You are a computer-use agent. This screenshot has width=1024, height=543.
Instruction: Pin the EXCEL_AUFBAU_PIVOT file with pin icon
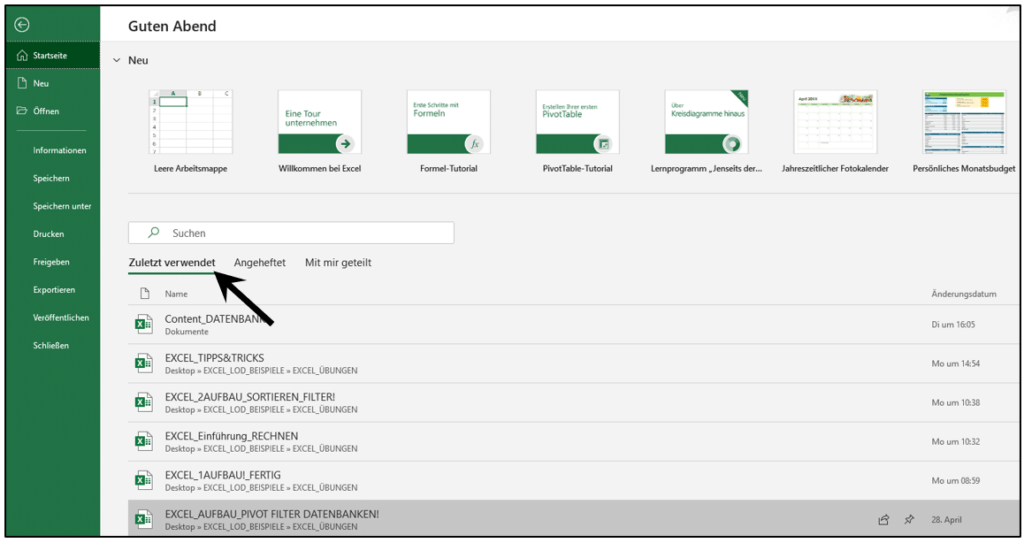pos(909,520)
